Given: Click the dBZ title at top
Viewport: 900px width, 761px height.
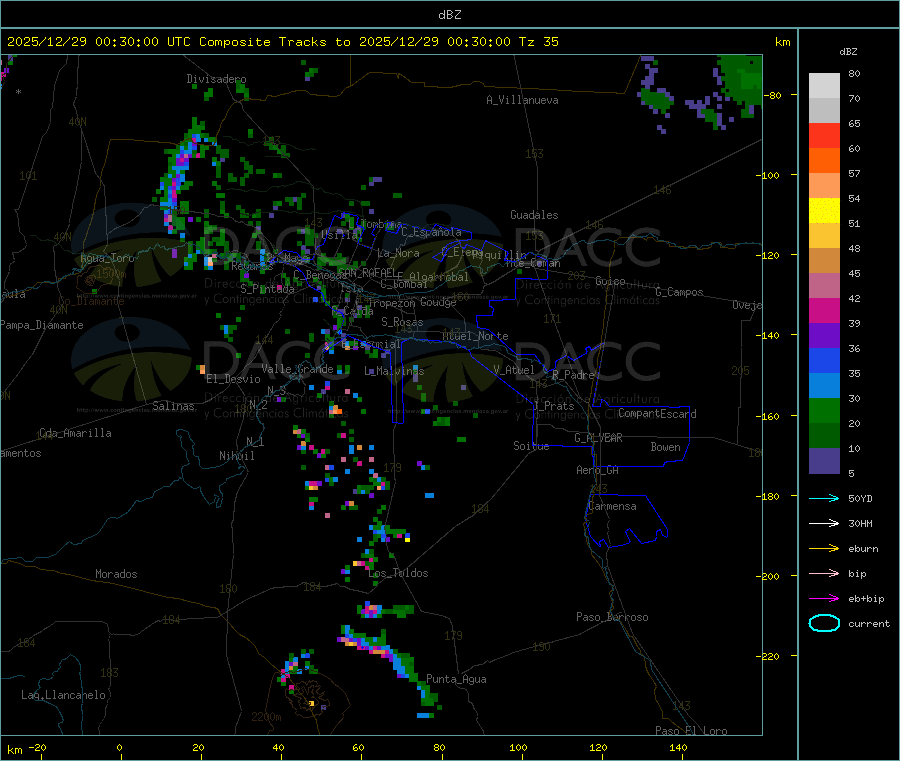Looking at the screenshot, I should pyautogui.click(x=449, y=15).
